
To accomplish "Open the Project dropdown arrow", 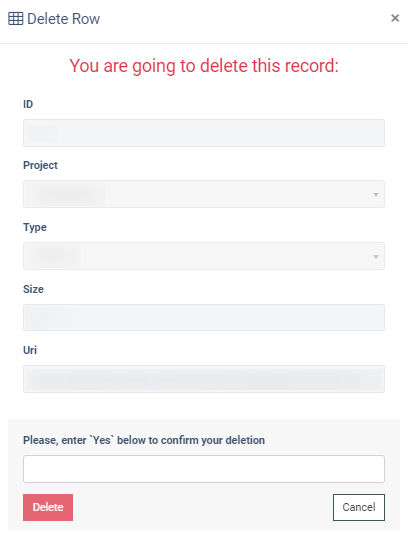I will pos(376,195).
